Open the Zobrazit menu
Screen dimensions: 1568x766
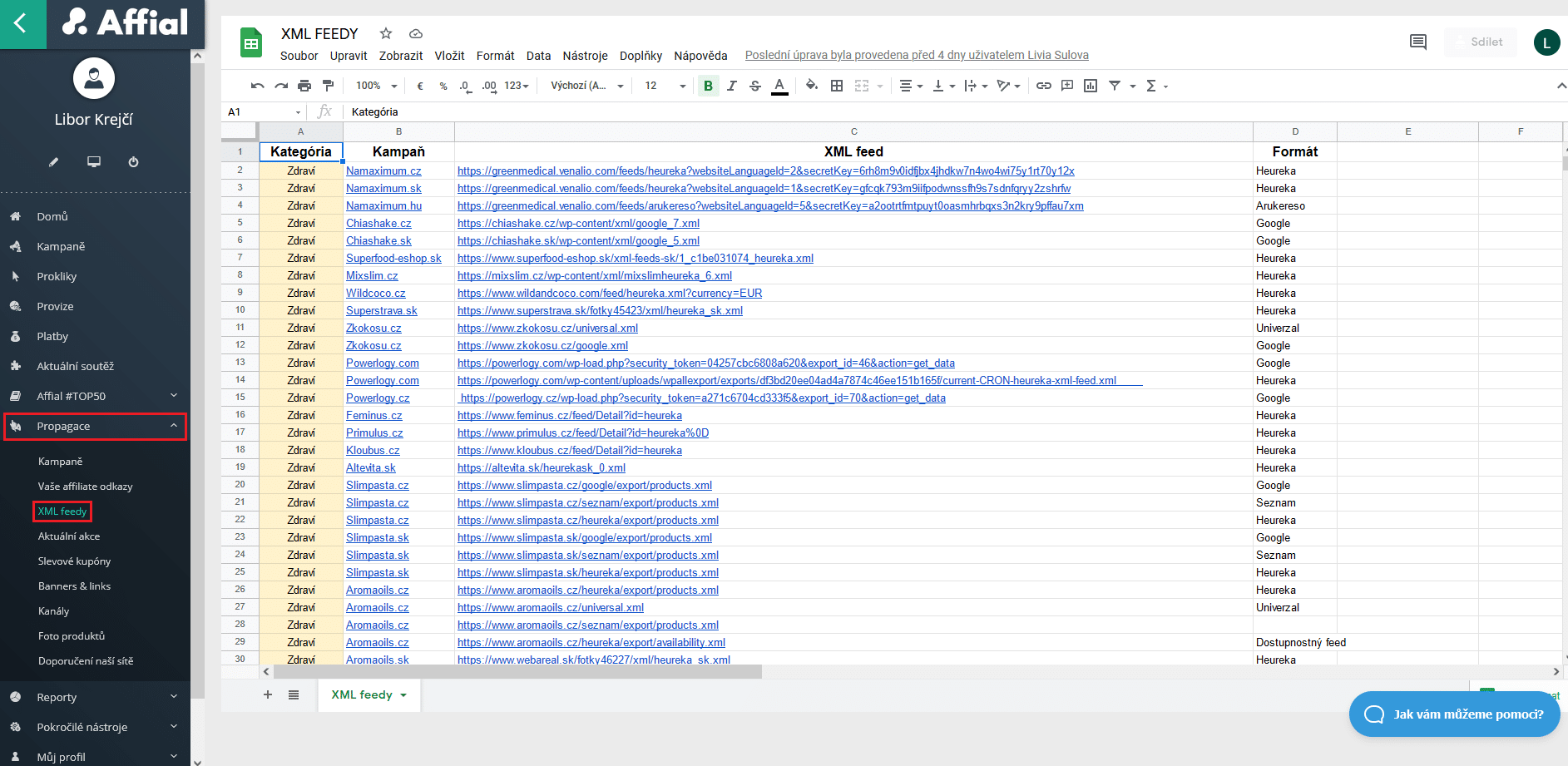(x=401, y=56)
